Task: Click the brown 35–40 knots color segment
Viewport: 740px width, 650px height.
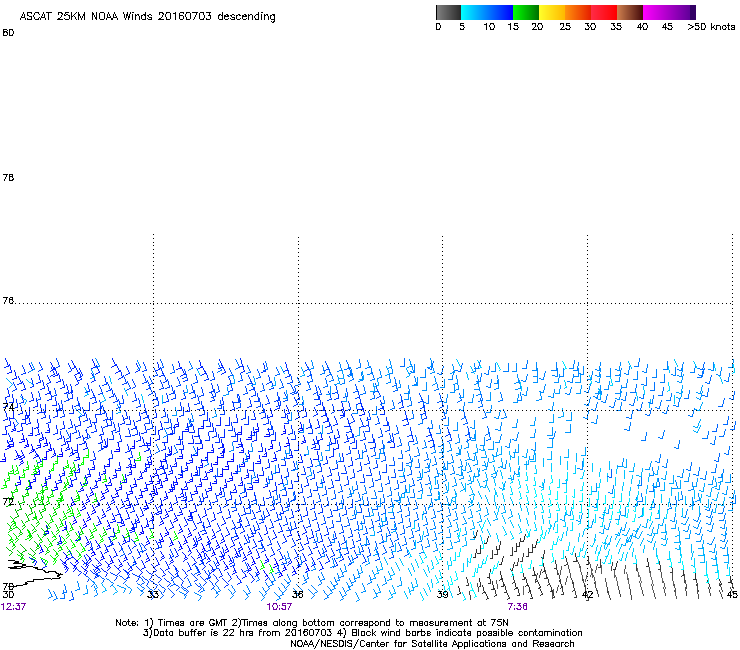Action: pos(630,12)
